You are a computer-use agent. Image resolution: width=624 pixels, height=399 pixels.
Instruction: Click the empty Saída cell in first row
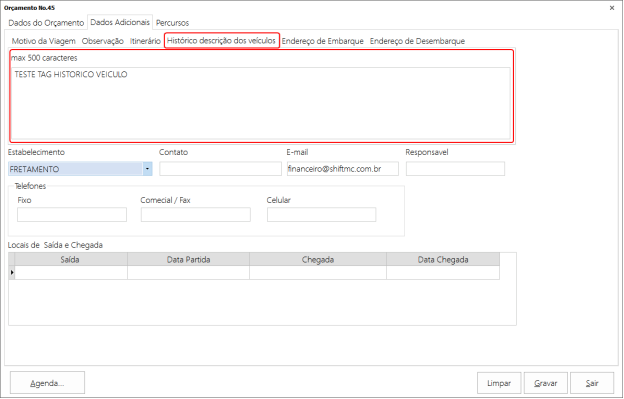[71, 272]
